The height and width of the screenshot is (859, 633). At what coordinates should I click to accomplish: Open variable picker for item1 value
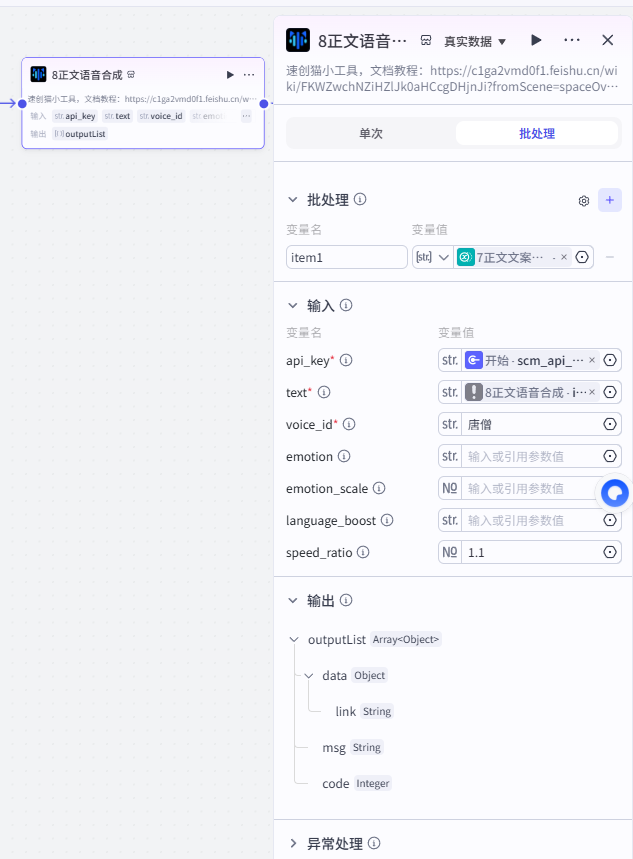(x=582, y=257)
